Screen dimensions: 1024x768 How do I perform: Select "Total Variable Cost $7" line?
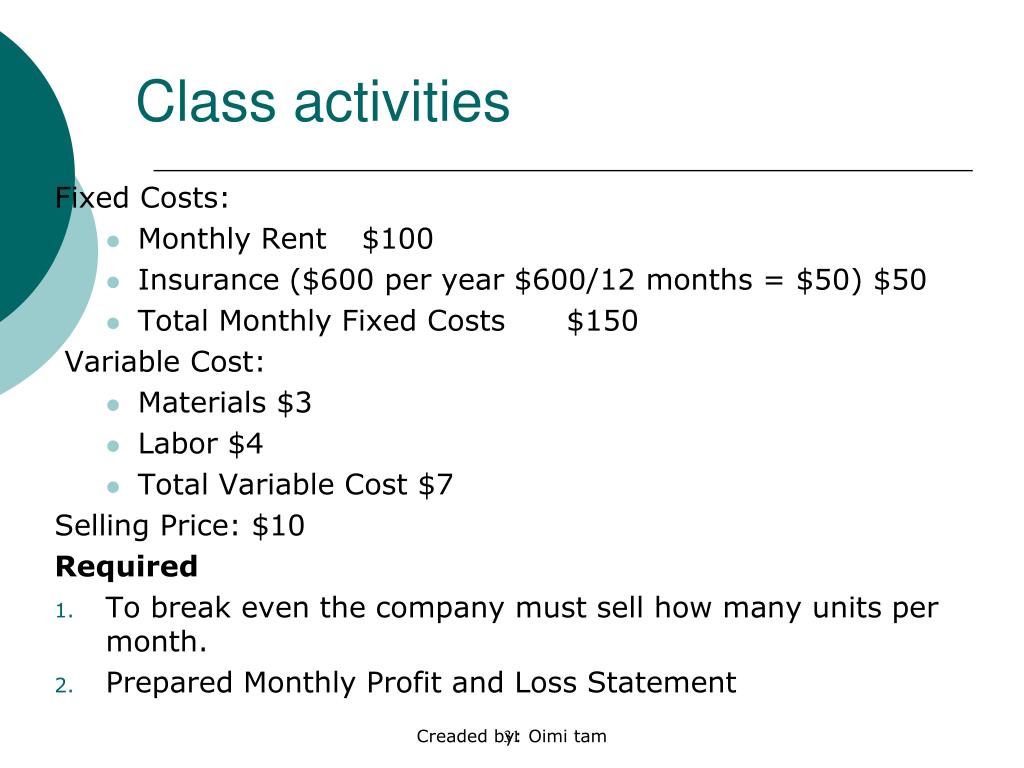[x=295, y=485]
